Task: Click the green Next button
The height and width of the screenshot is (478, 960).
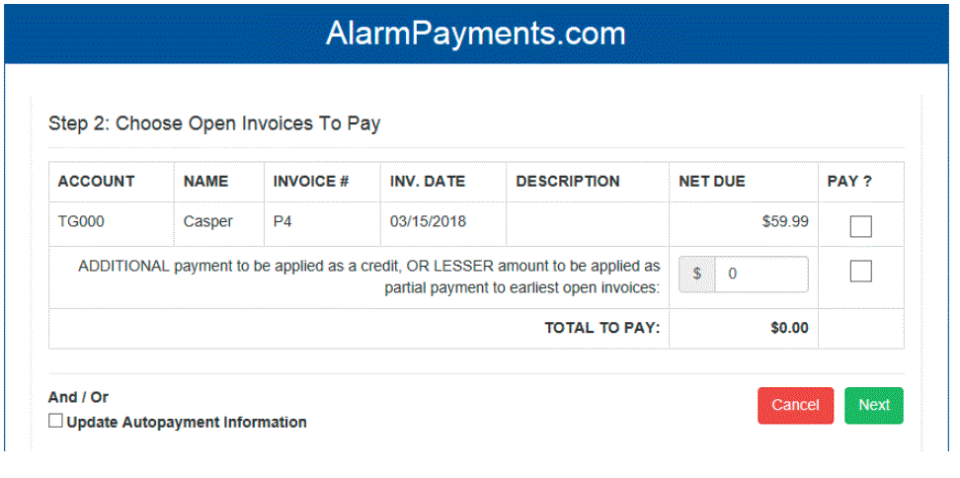Action: point(873,405)
